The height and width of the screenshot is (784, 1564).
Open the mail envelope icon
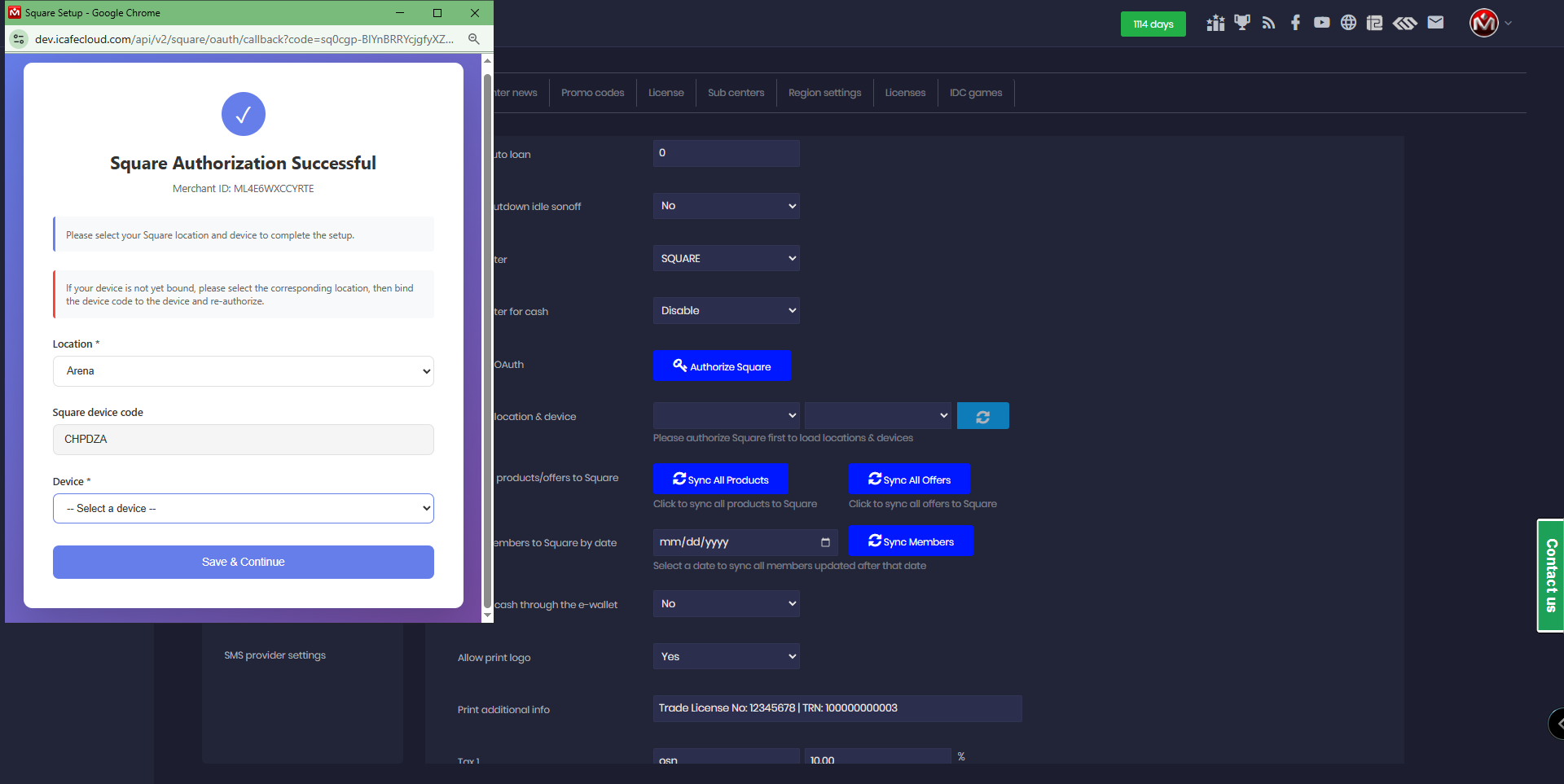click(1435, 23)
